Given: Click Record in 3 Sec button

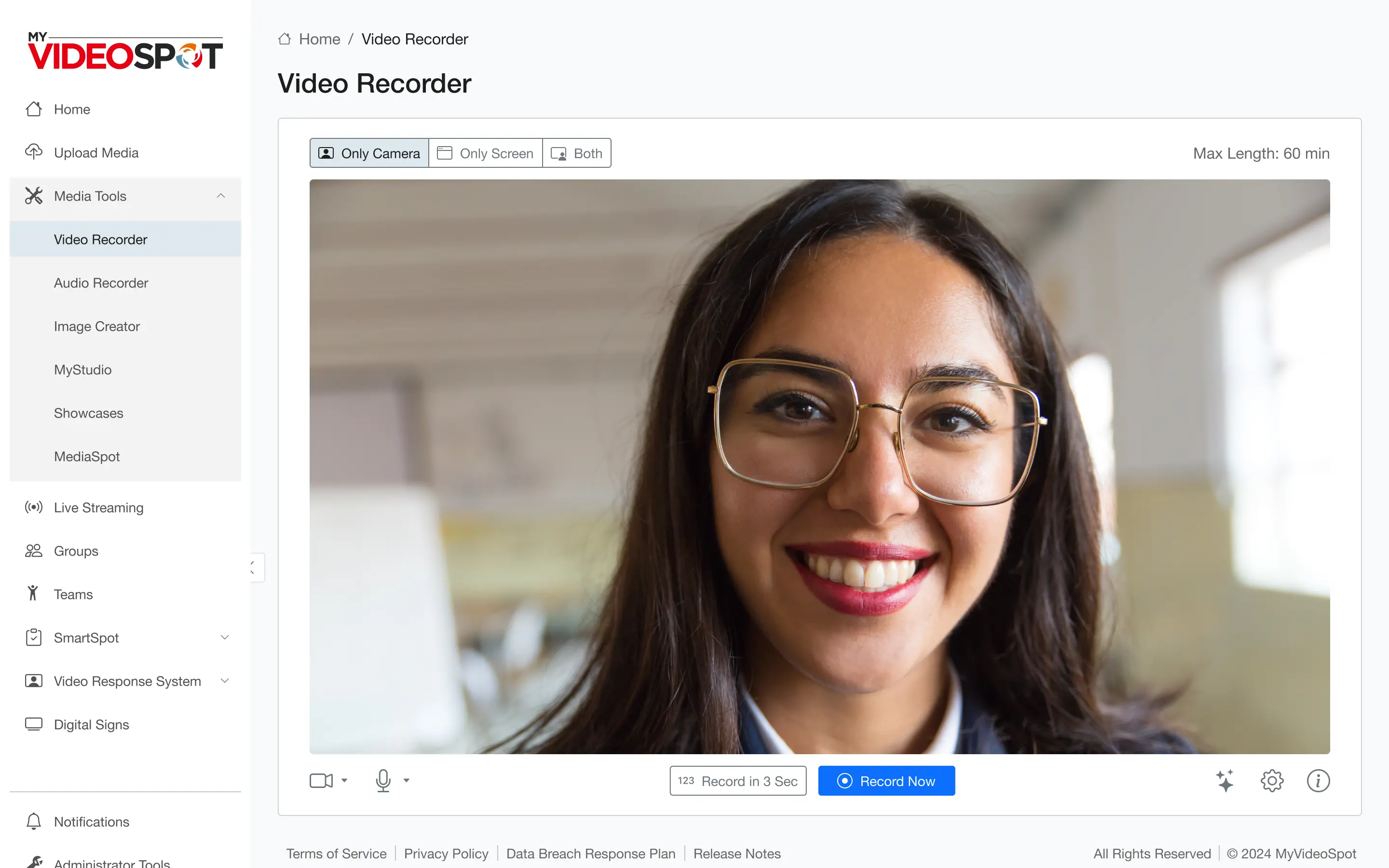Looking at the screenshot, I should 737,781.
